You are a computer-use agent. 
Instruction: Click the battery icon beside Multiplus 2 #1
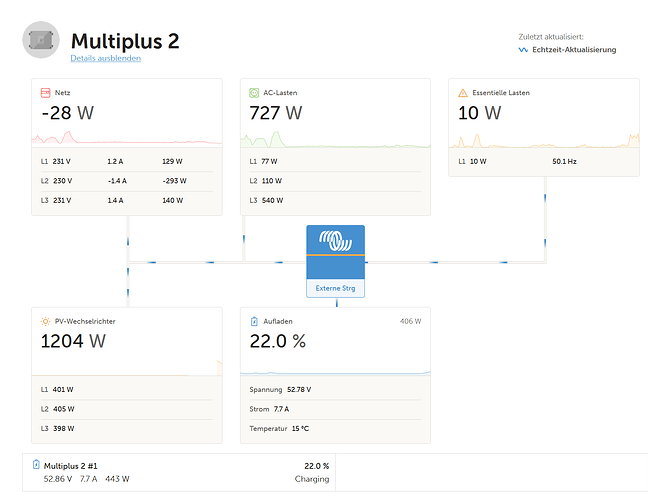click(x=37, y=465)
